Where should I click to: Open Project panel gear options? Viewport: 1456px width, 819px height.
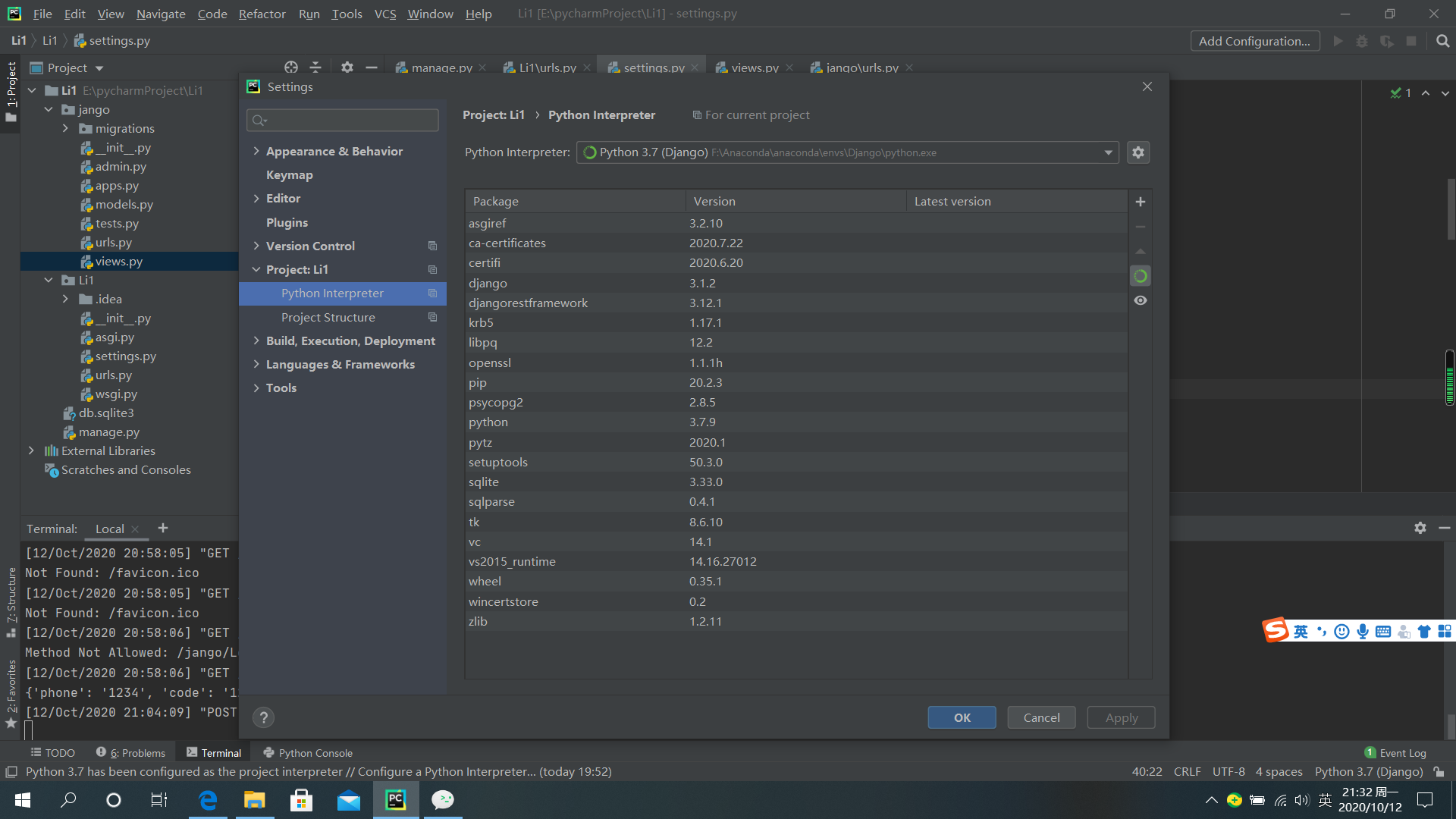(347, 67)
